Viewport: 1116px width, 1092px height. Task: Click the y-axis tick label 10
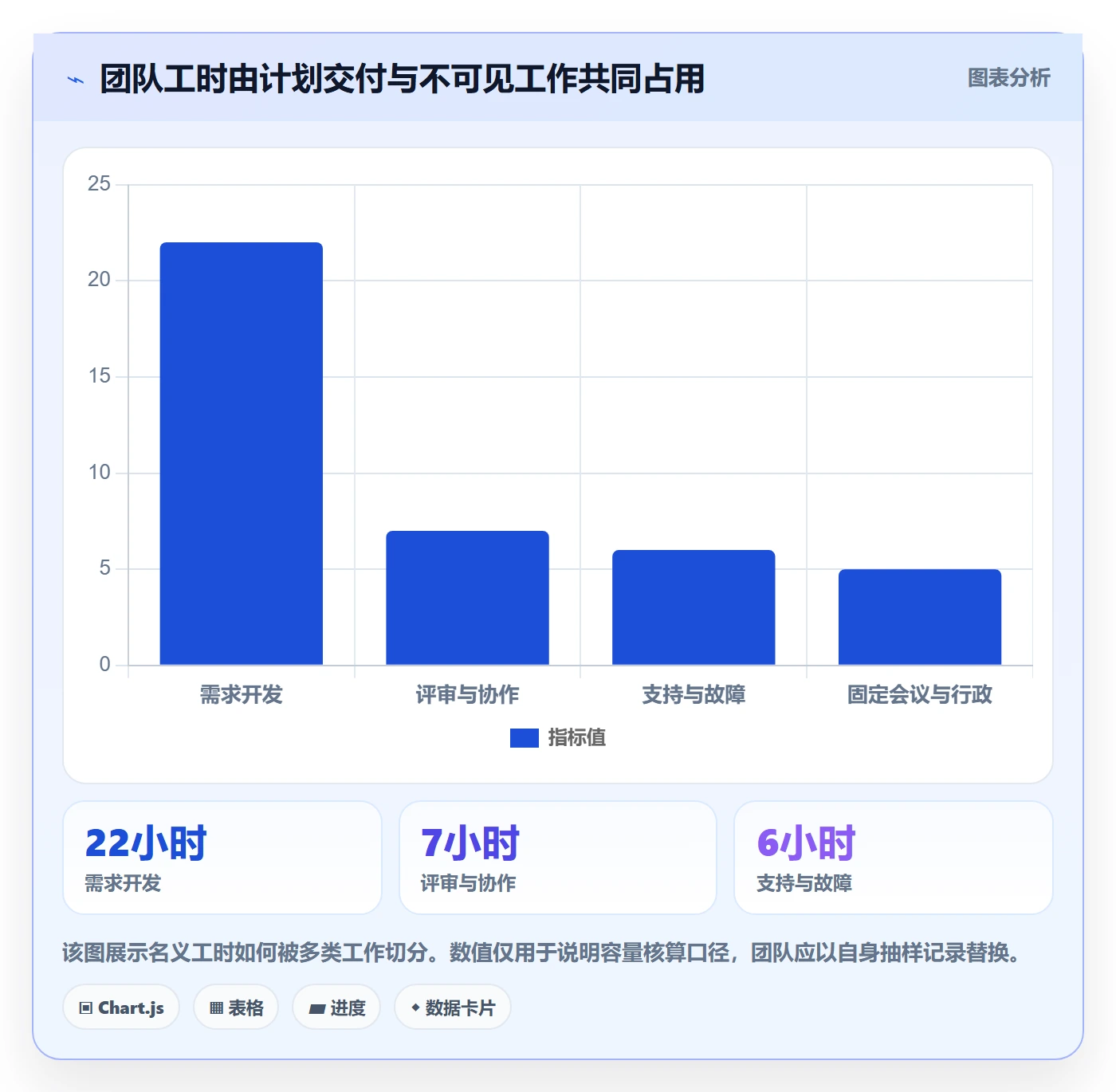100,473
